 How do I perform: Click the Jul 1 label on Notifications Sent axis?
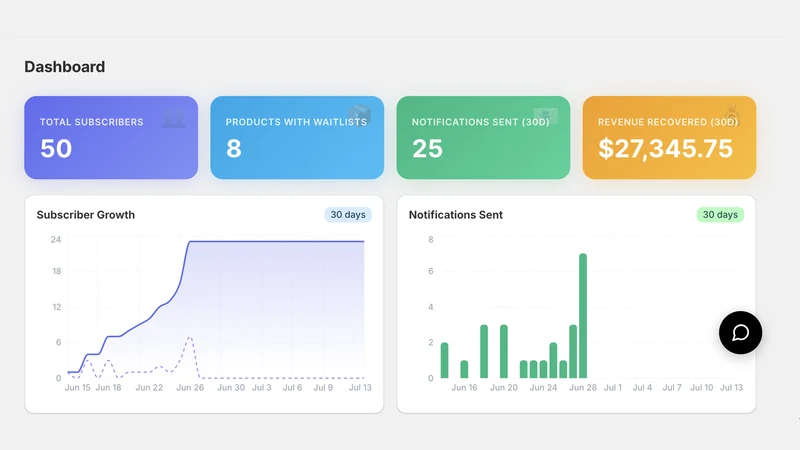(613, 388)
